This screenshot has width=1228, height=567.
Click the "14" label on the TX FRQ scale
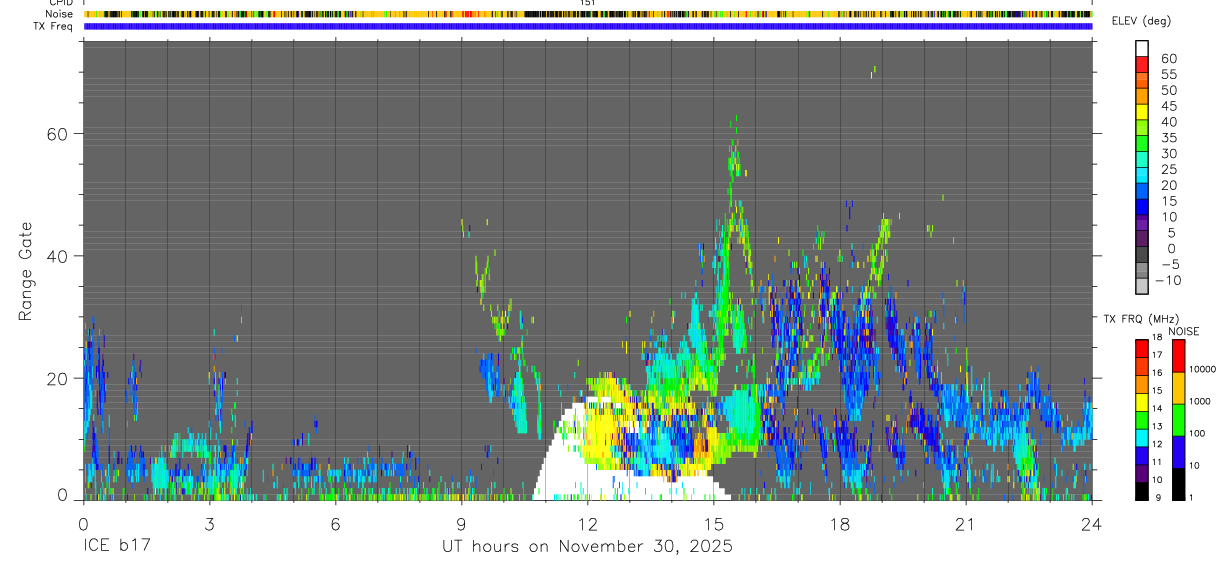click(x=1157, y=409)
